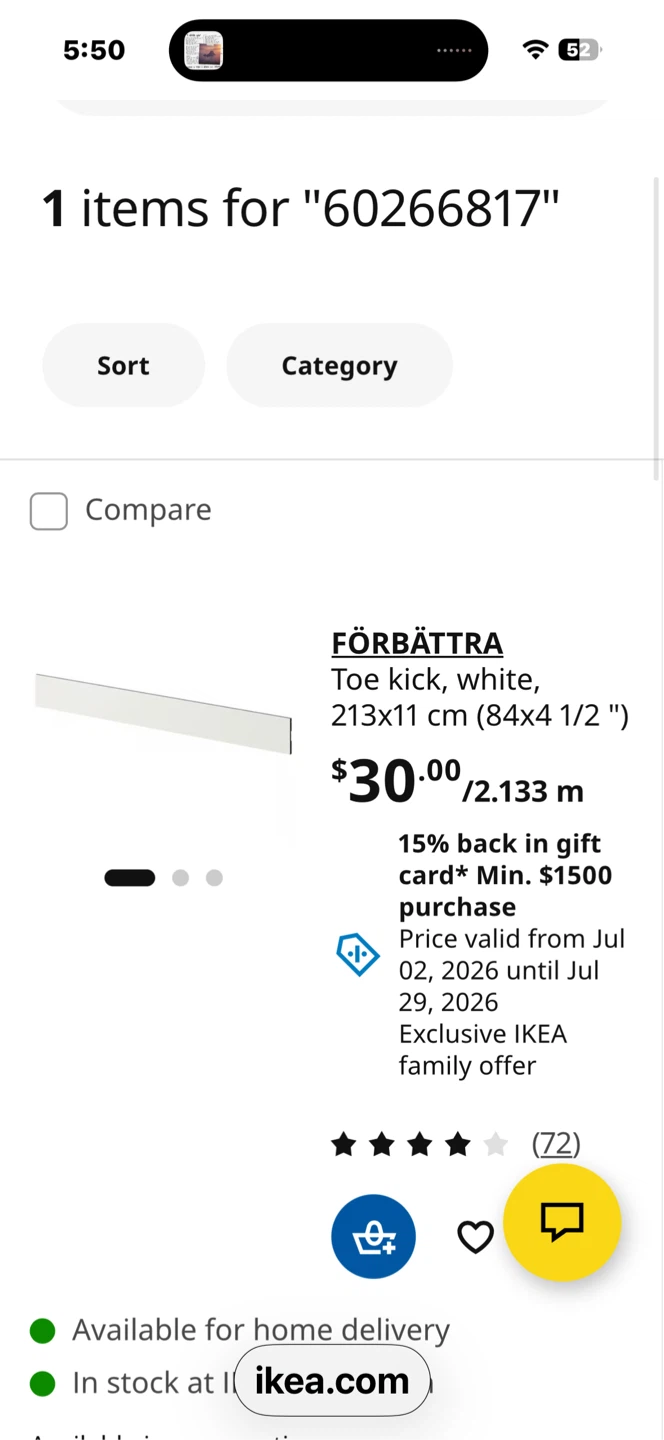Save item to favorites with heart icon
664x1440 pixels.
[475, 1237]
